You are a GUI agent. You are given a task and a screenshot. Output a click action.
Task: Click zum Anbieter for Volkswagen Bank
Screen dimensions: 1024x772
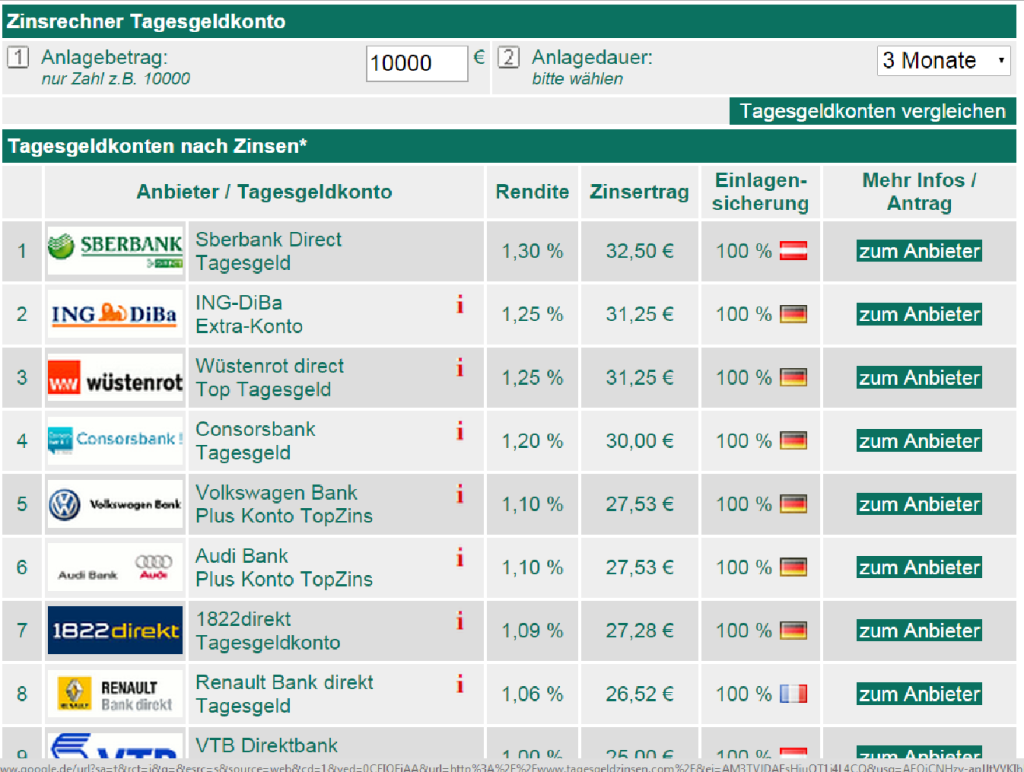click(919, 504)
